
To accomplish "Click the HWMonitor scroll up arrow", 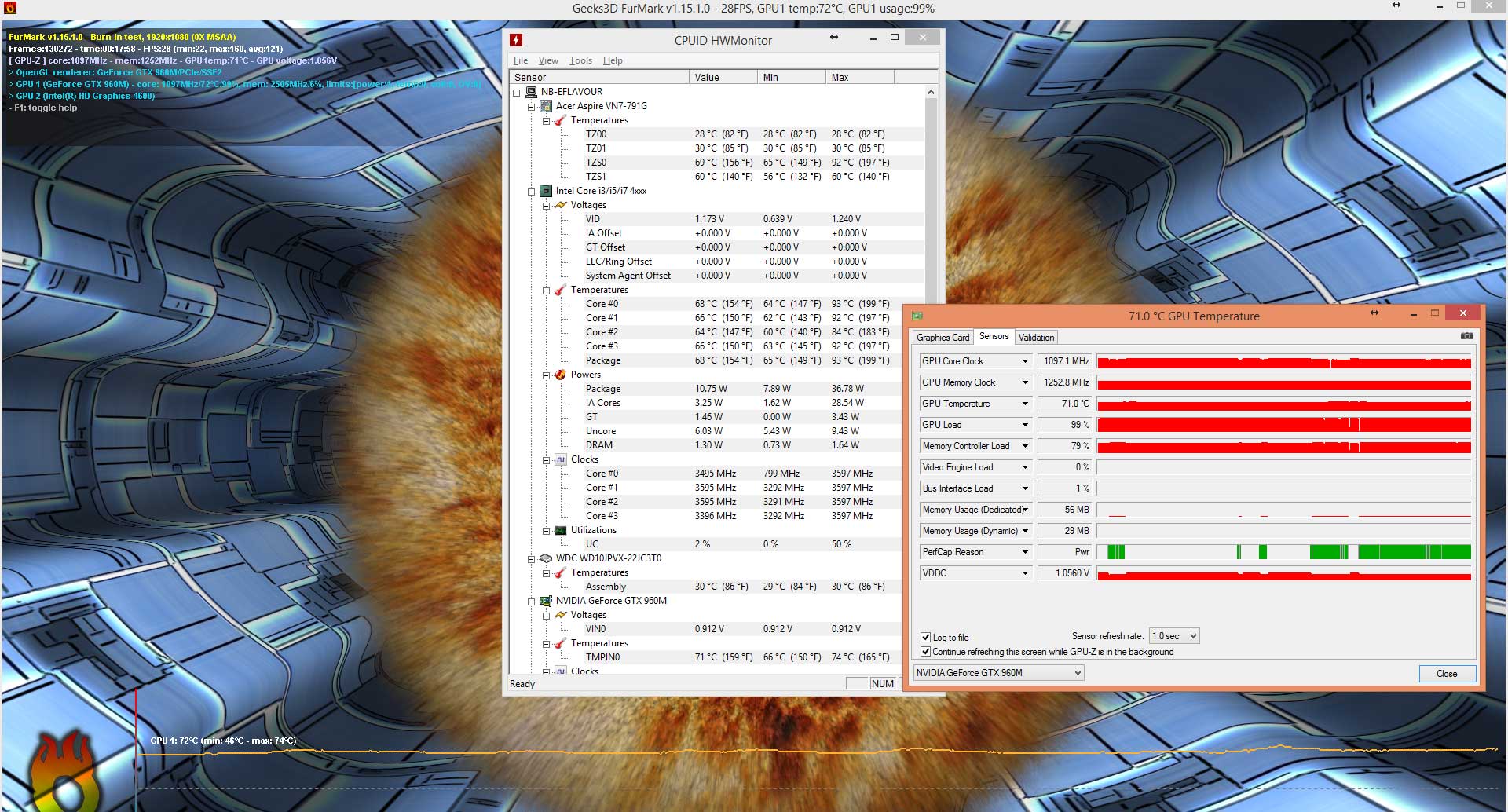I will [931, 92].
